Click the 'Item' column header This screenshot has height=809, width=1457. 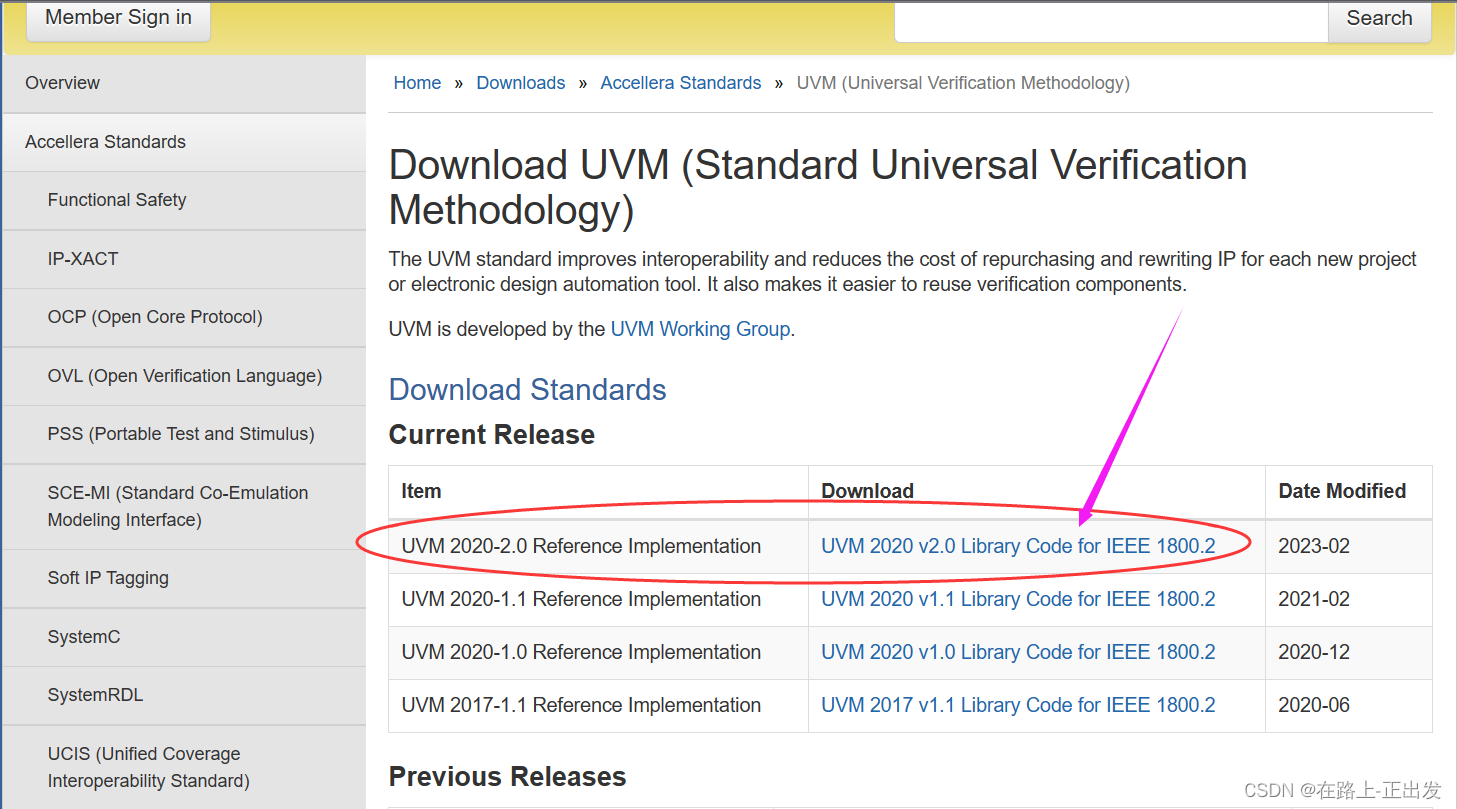[599, 491]
